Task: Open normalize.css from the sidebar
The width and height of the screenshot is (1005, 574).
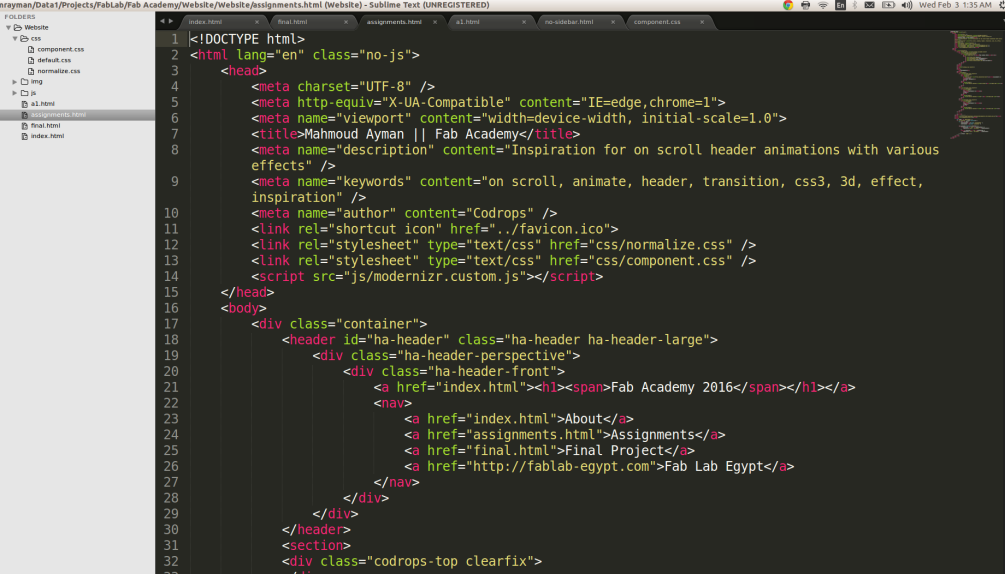Action: (x=58, y=71)
